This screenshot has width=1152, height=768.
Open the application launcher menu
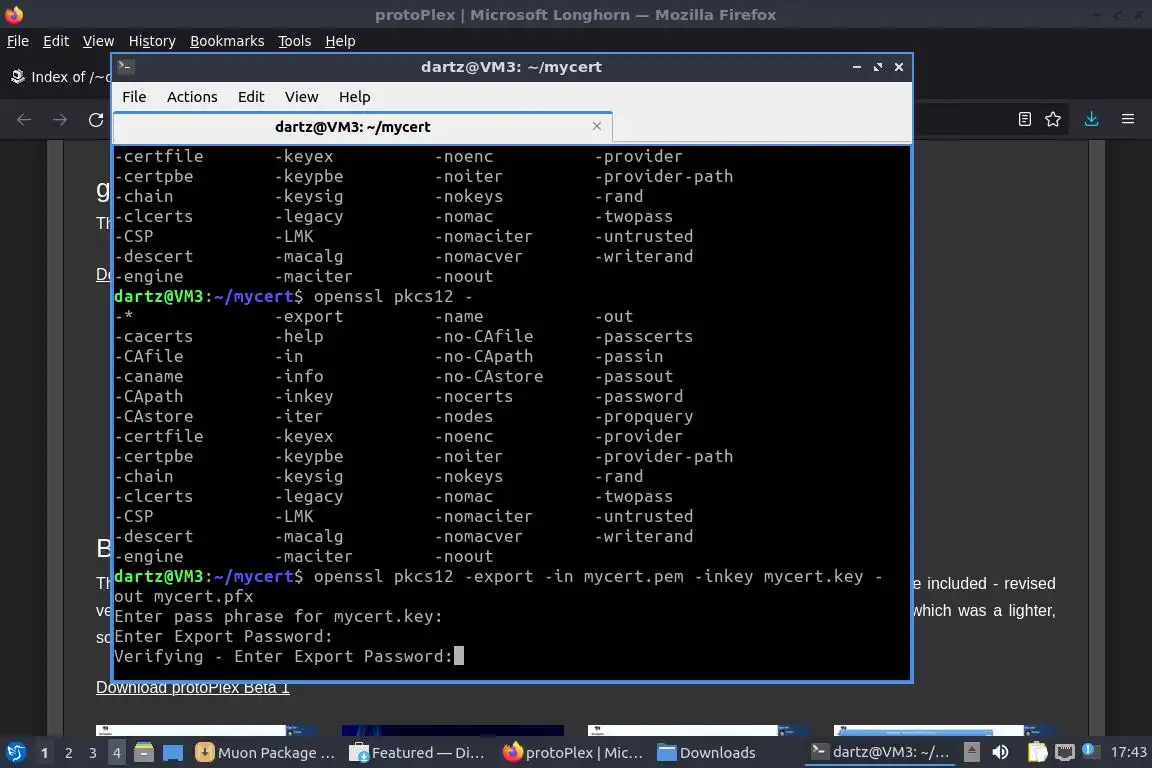click(x=15, y=752)
